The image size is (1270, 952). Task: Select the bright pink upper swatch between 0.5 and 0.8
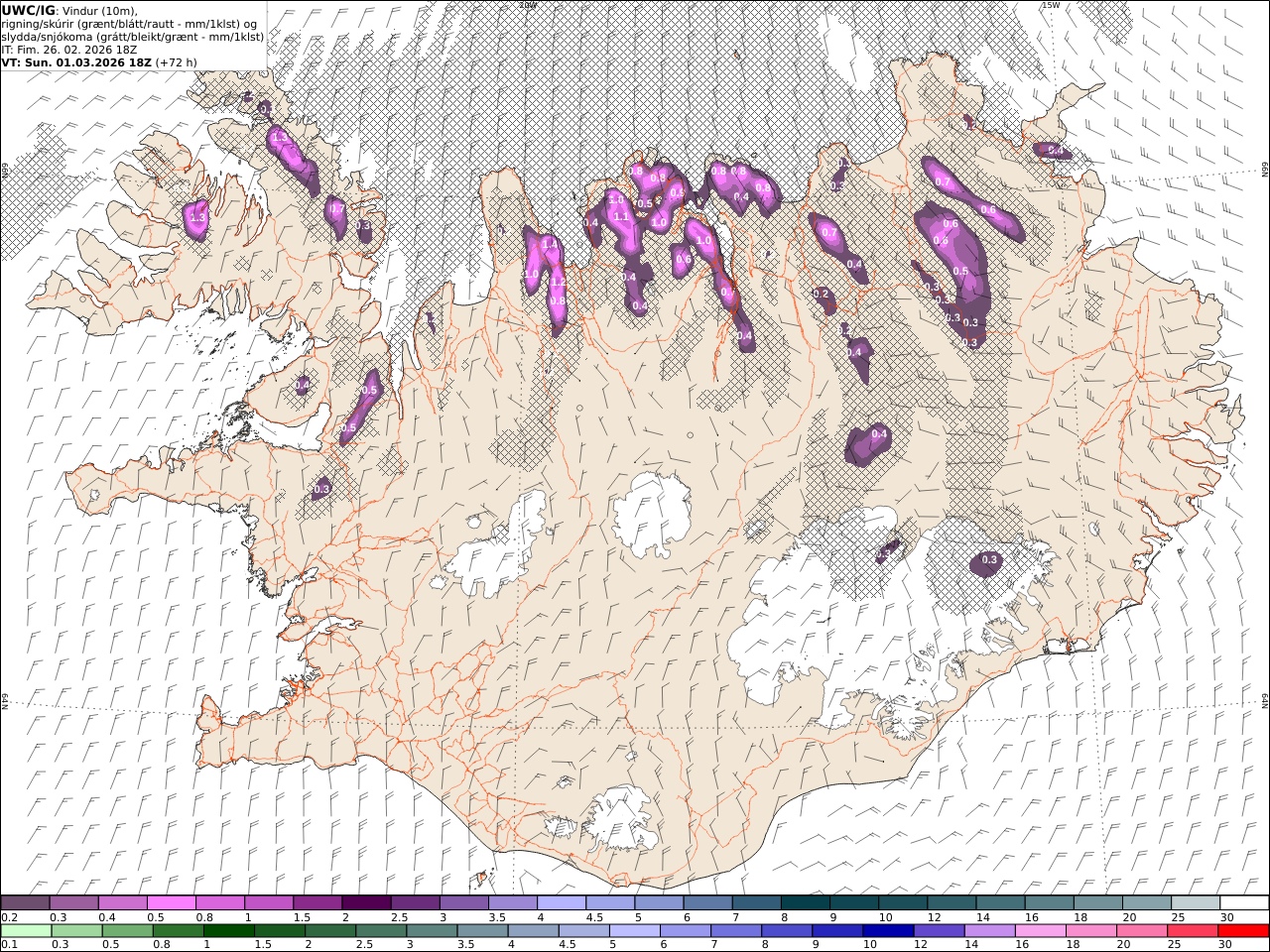click(172, 902)
